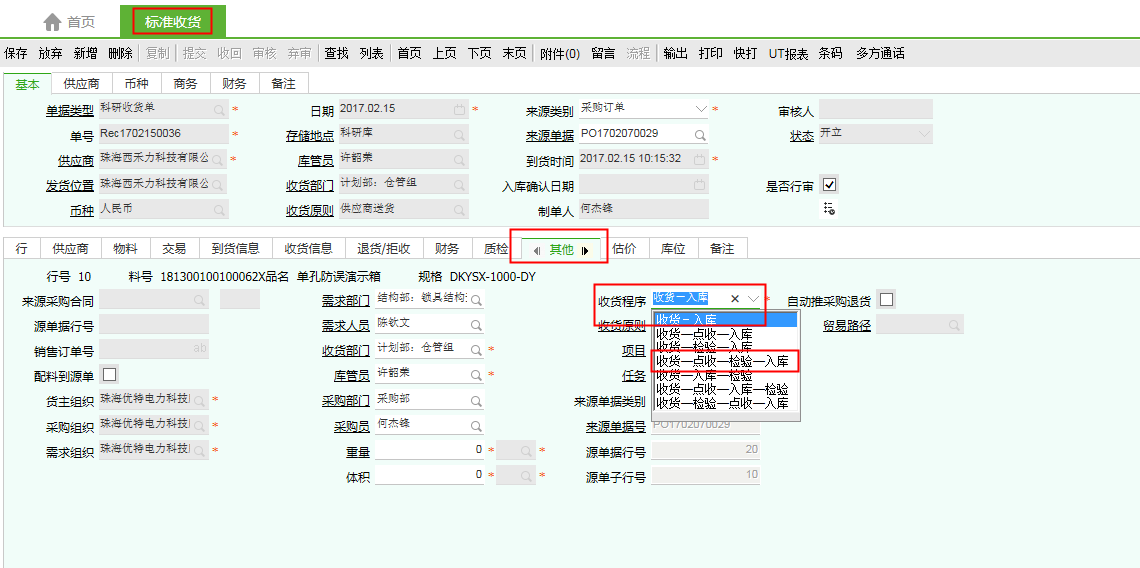Image resolution: width=1140 pixels, height=568 pixels.
Task: Click the search icon in 来源单据 field
Action: [700, 134]
